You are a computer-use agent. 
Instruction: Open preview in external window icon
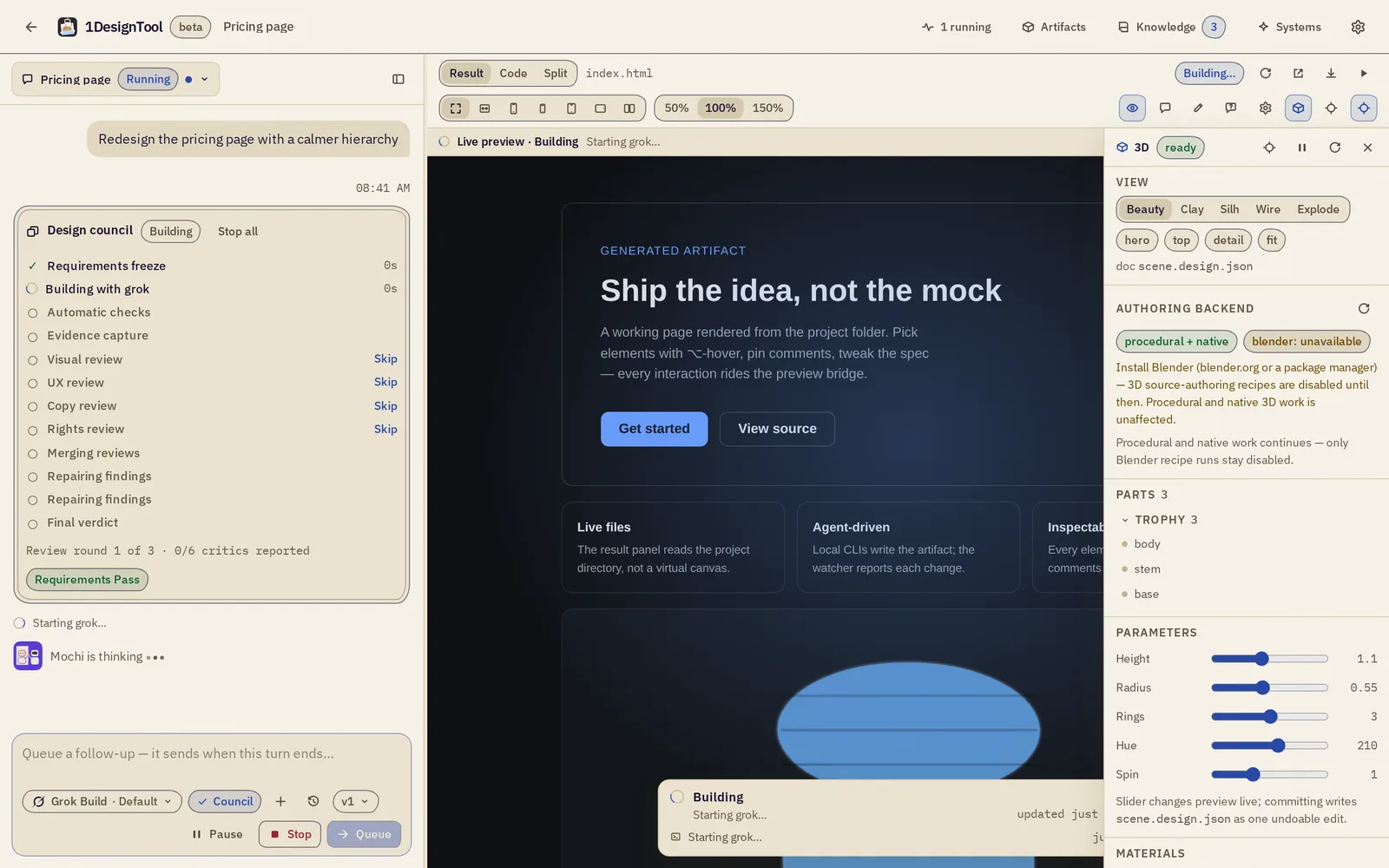tap(1298, 74)
